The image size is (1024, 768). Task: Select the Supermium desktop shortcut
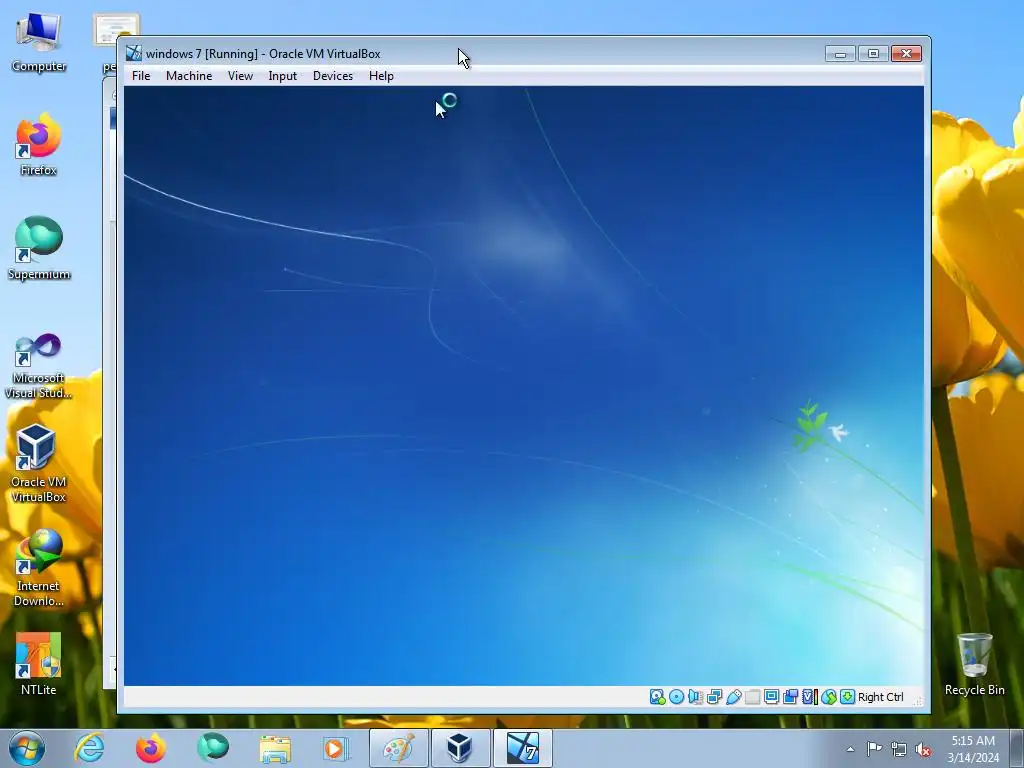pos(39,248)
